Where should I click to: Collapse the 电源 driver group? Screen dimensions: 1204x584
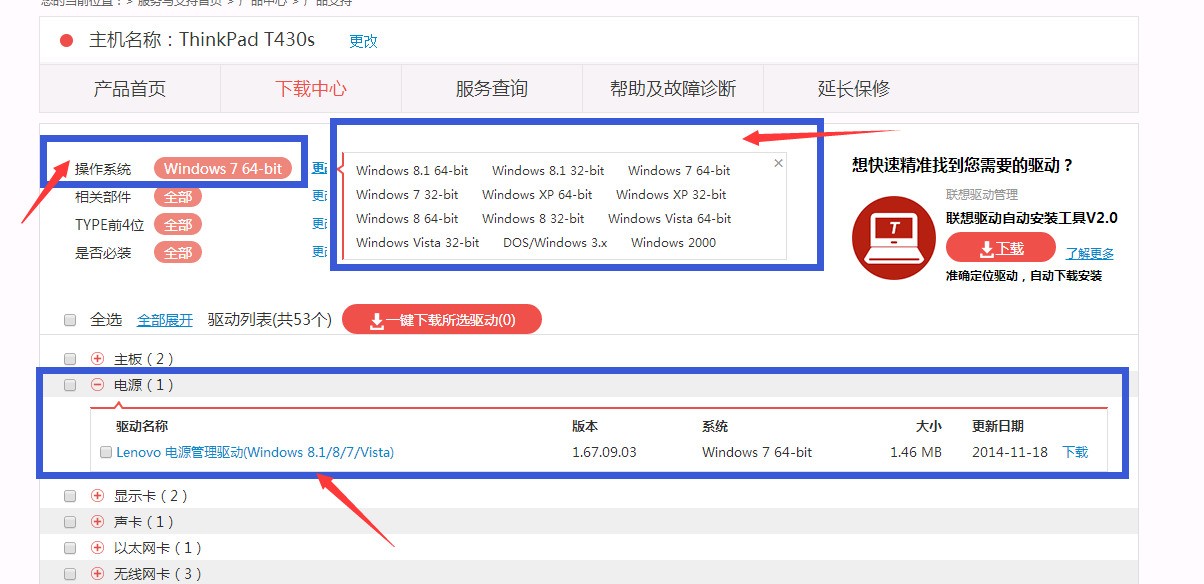[97, 385]
